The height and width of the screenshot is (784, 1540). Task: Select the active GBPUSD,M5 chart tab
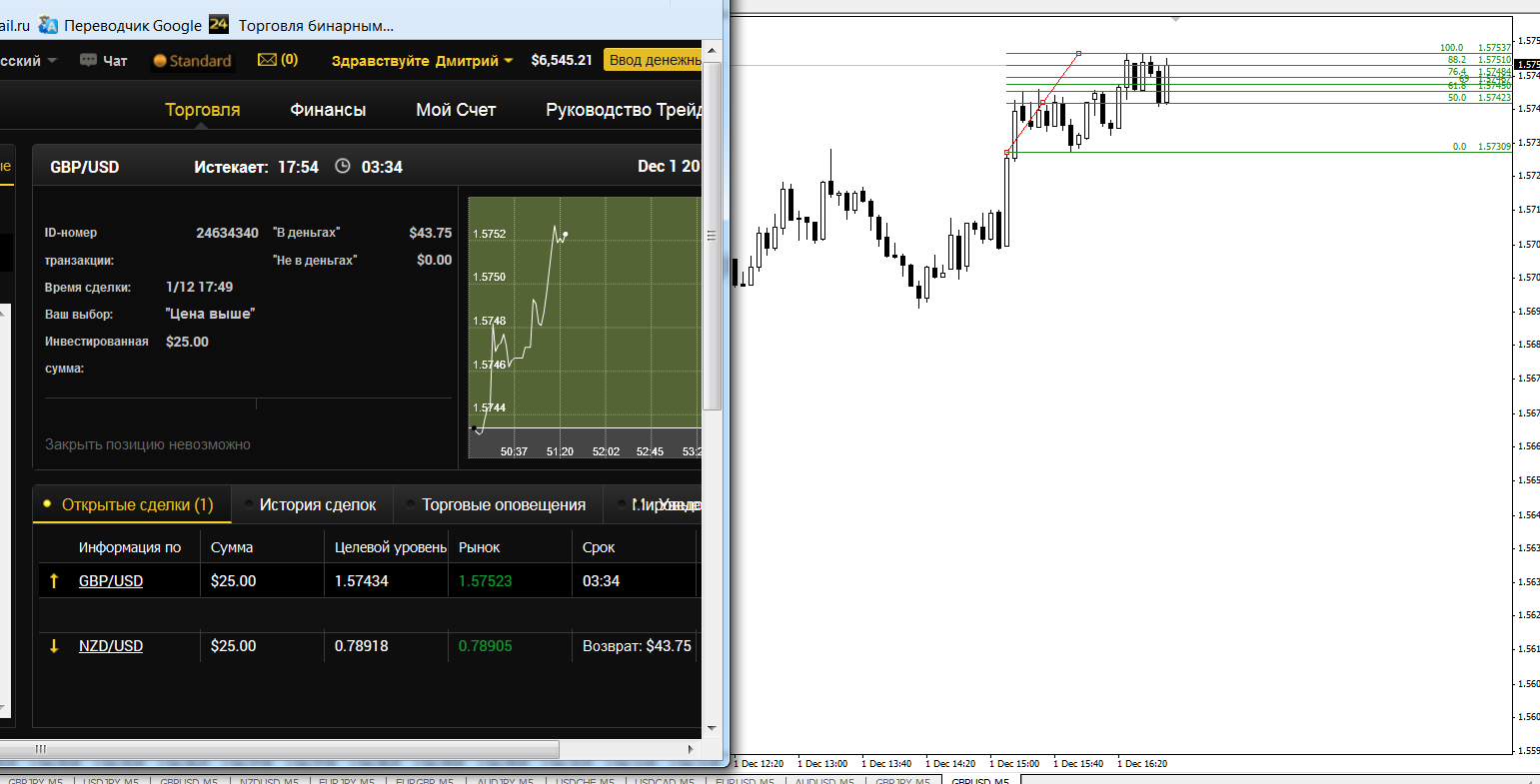(980, 780)
